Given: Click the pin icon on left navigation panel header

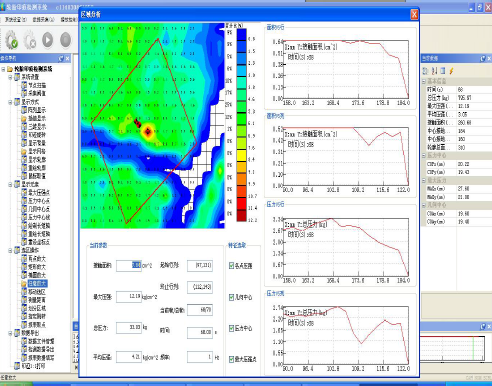Looking at the screenshot, I should click(x=61, y=58).
